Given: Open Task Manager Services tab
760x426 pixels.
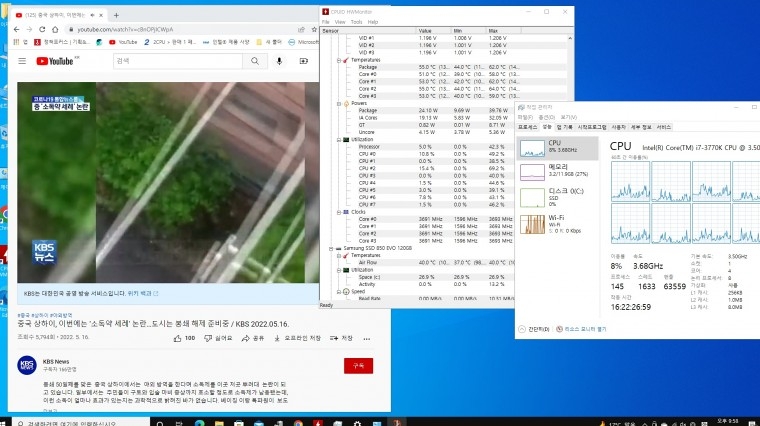Looking at the screenshot, I should click(664, 127).
